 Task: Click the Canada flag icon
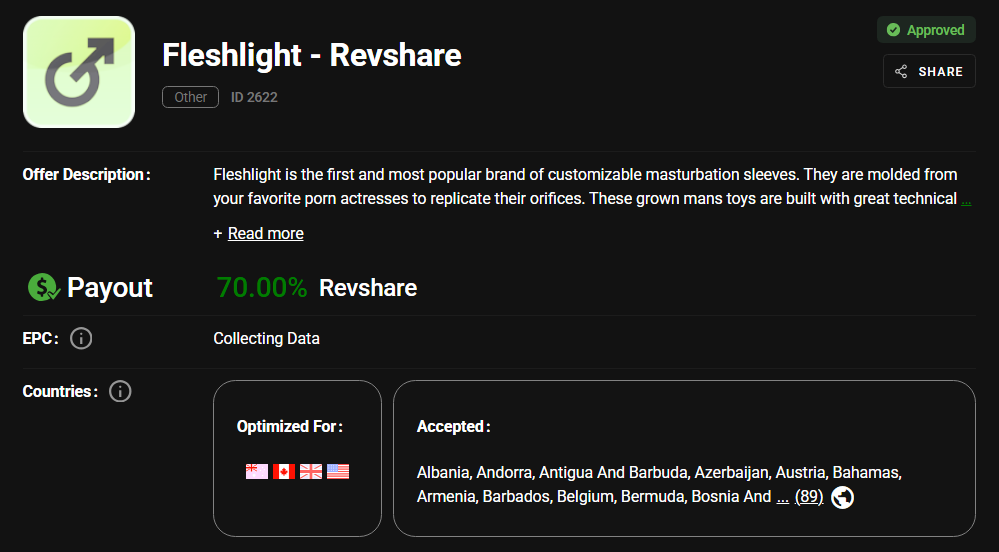pyautogui.click(x=284, y=472)
